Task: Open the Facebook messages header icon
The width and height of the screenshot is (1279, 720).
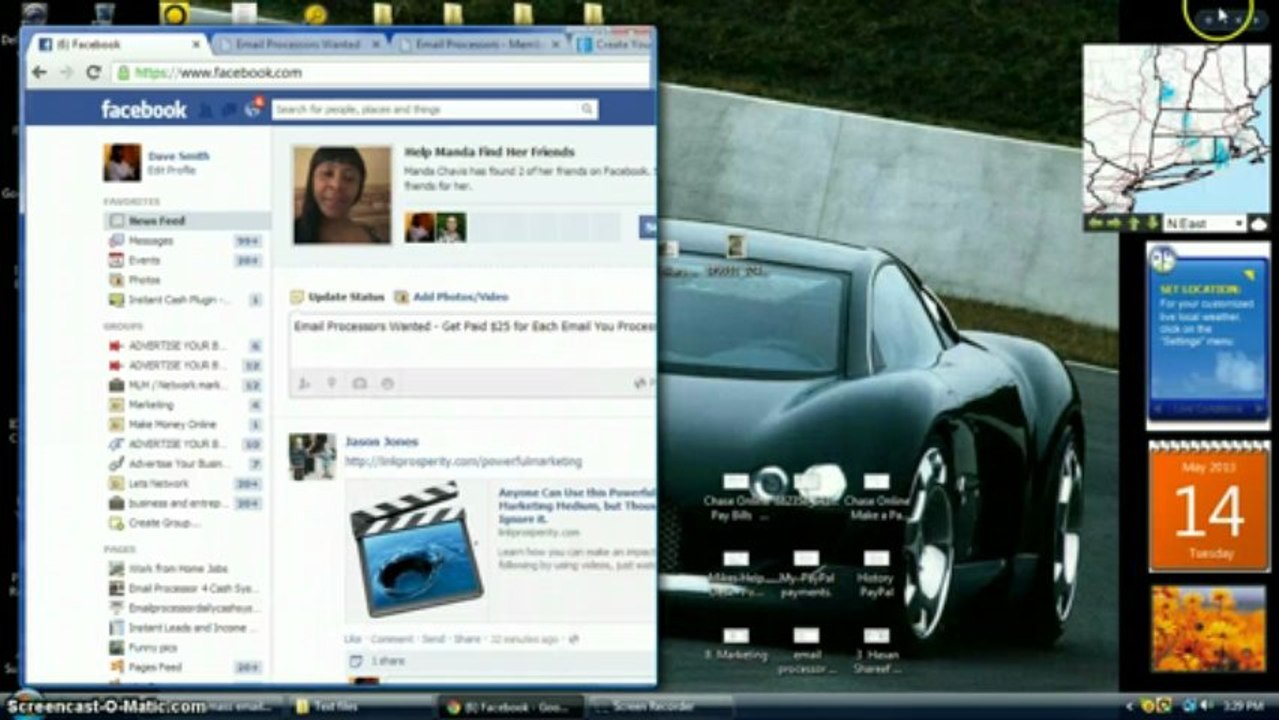Action: [229, 109]
